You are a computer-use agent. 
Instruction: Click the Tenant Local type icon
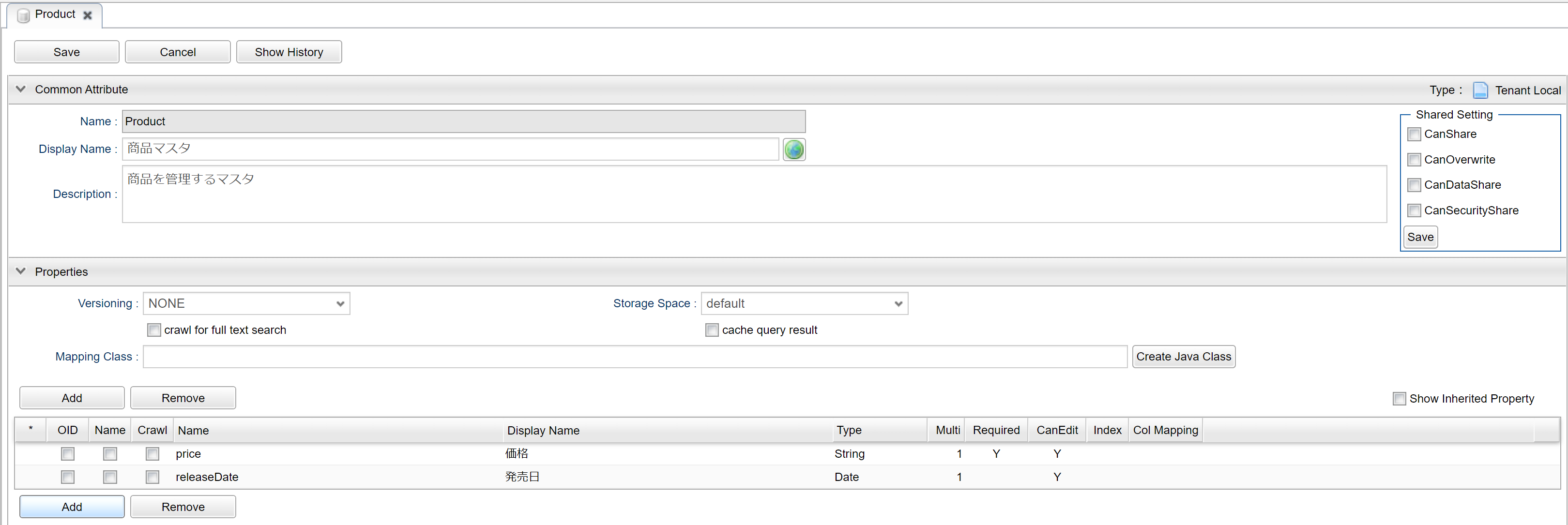coord(1481,90)
